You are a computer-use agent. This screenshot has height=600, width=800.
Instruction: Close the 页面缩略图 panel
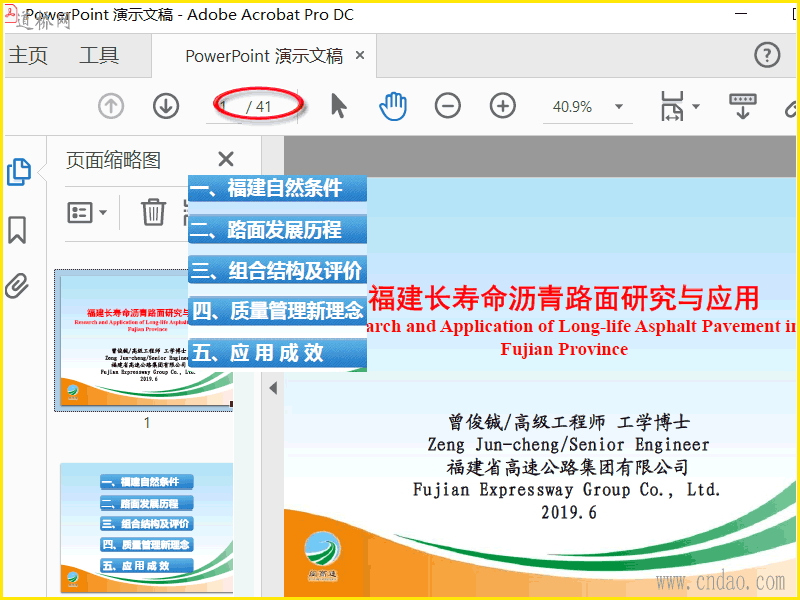click(226, 159)
